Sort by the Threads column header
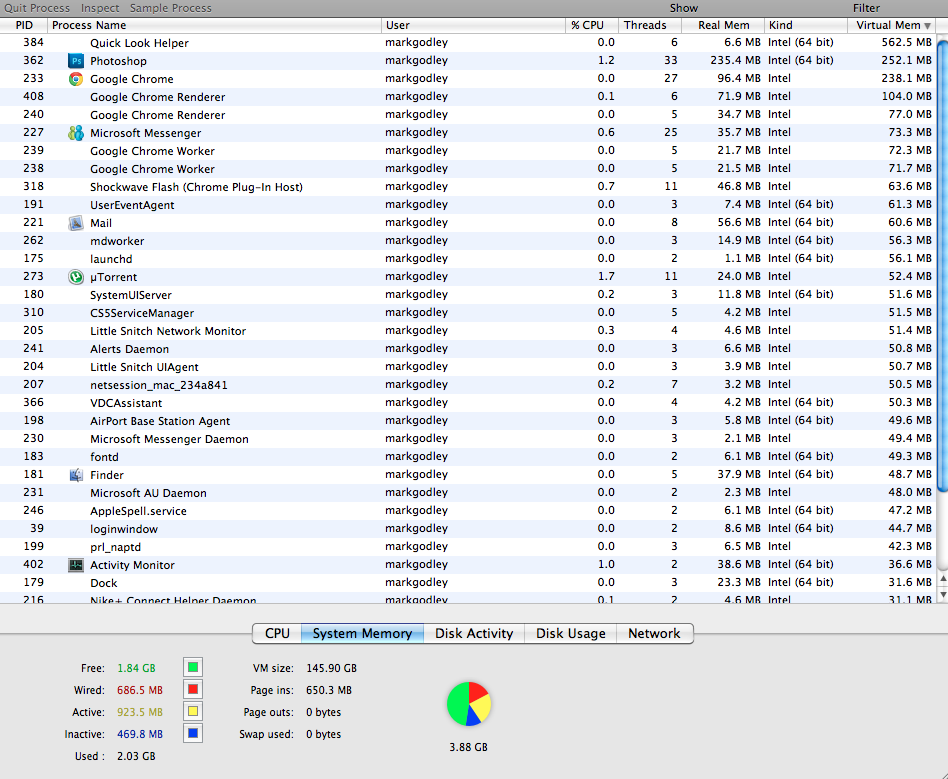This screenshot has width=948, height=779. [x=651, y=25]
